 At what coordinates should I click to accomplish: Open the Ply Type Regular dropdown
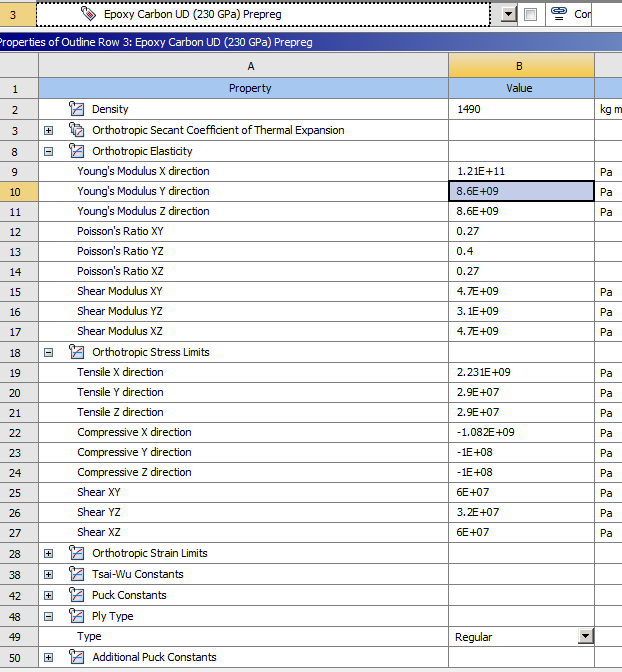point(586,636)
